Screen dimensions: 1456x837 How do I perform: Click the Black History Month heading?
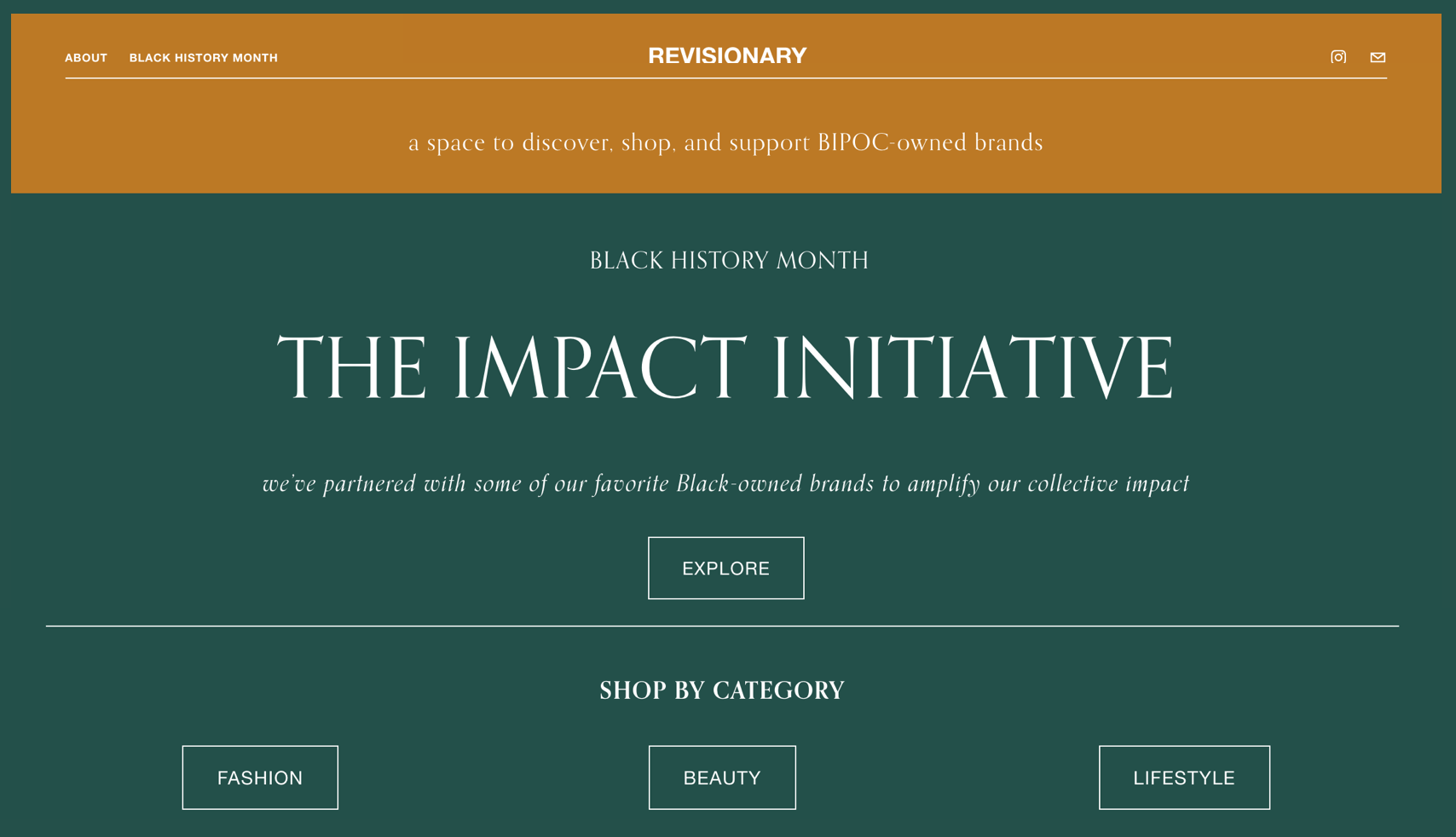point(727,260)
